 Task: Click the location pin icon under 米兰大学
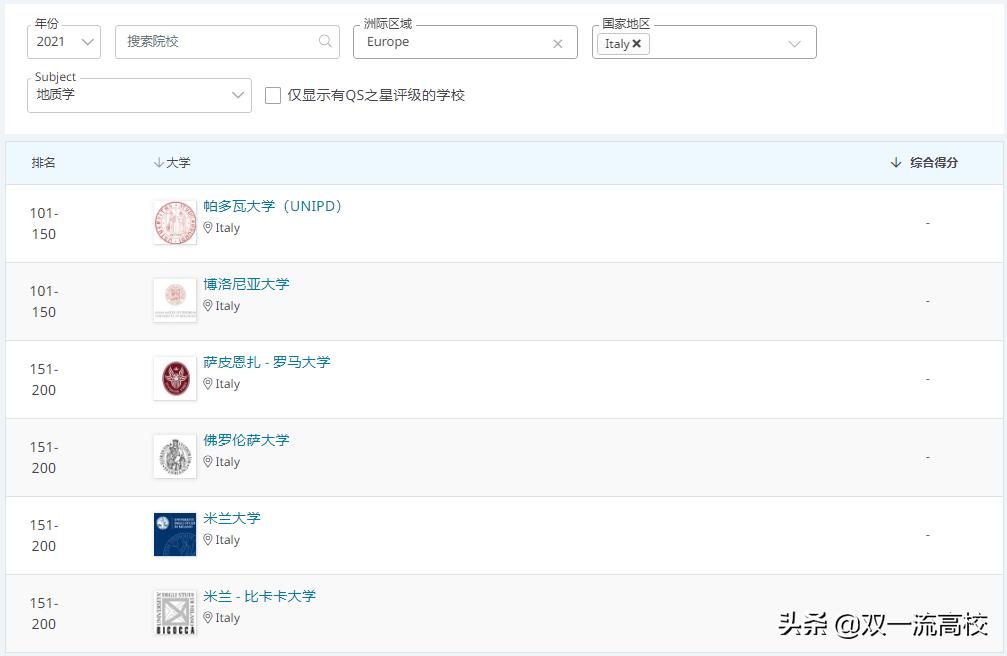click(209, 540)
